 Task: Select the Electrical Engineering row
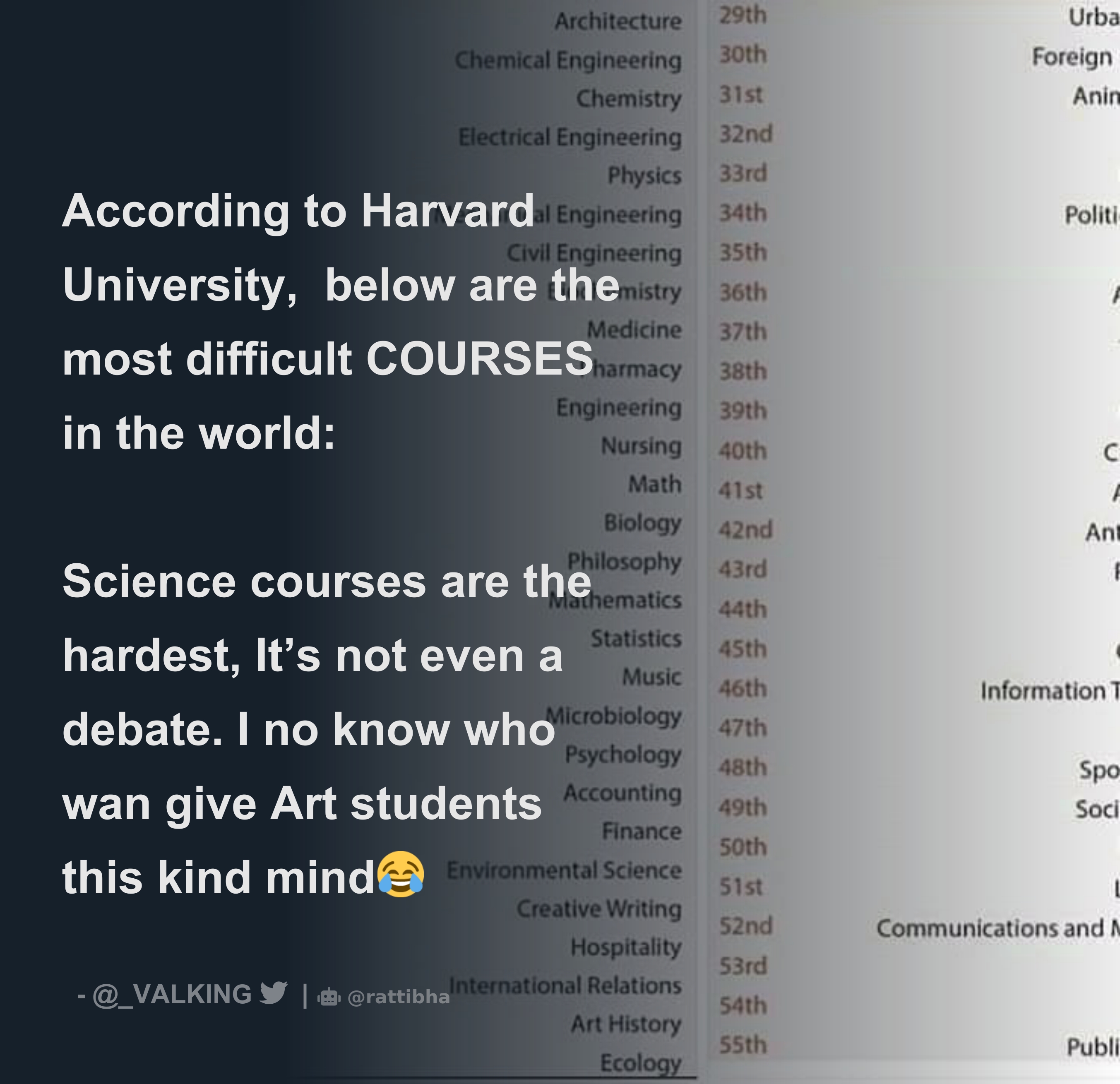point(570,137)
